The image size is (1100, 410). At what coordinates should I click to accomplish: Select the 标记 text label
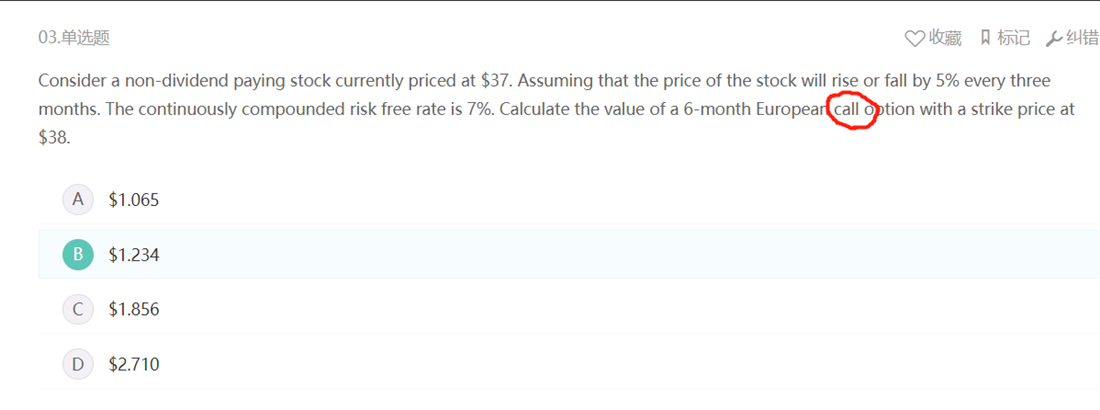point(1013,38)
